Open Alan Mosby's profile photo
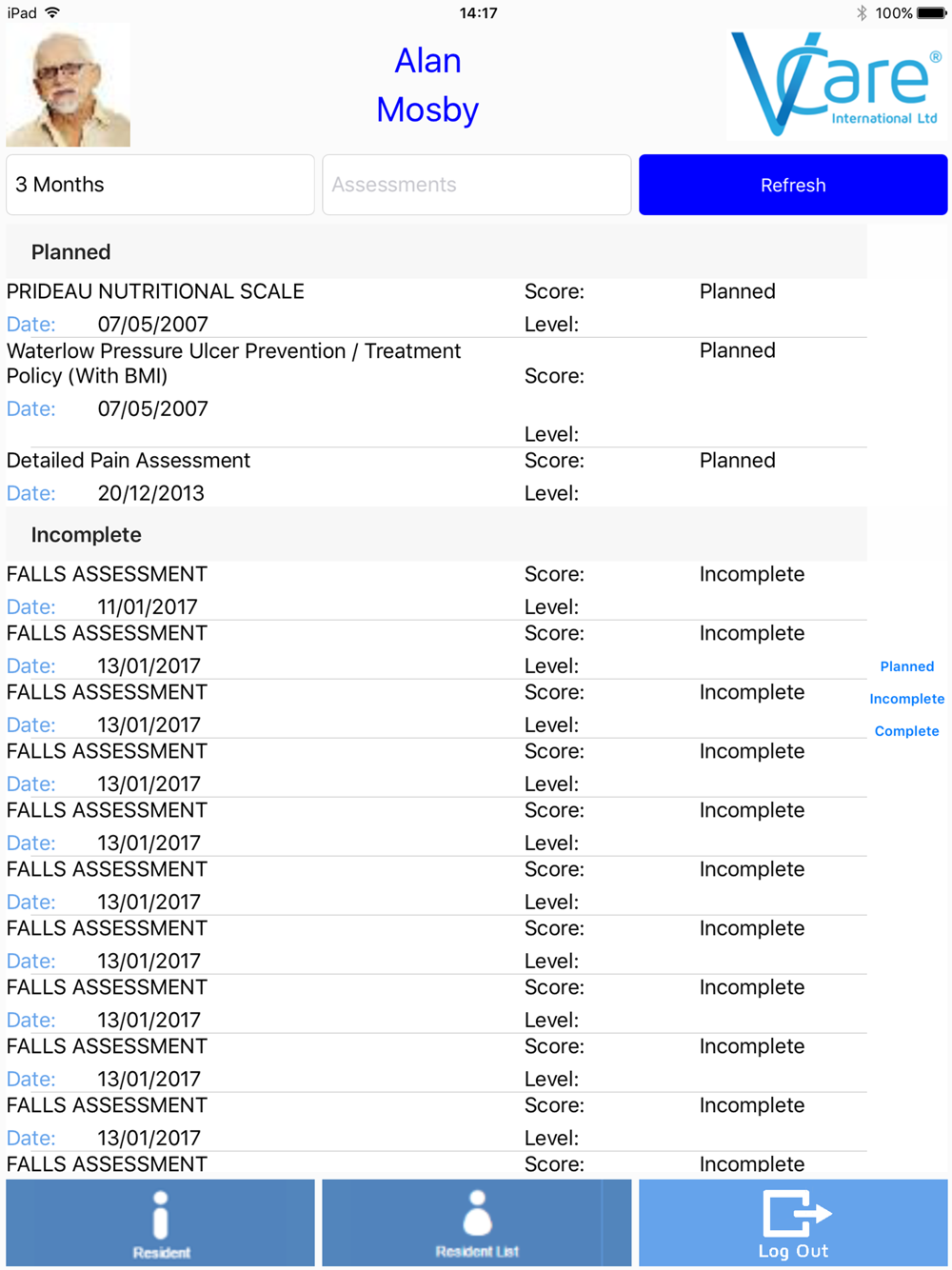The height and width of the screenshot is (1270, 952). (68, 86)
